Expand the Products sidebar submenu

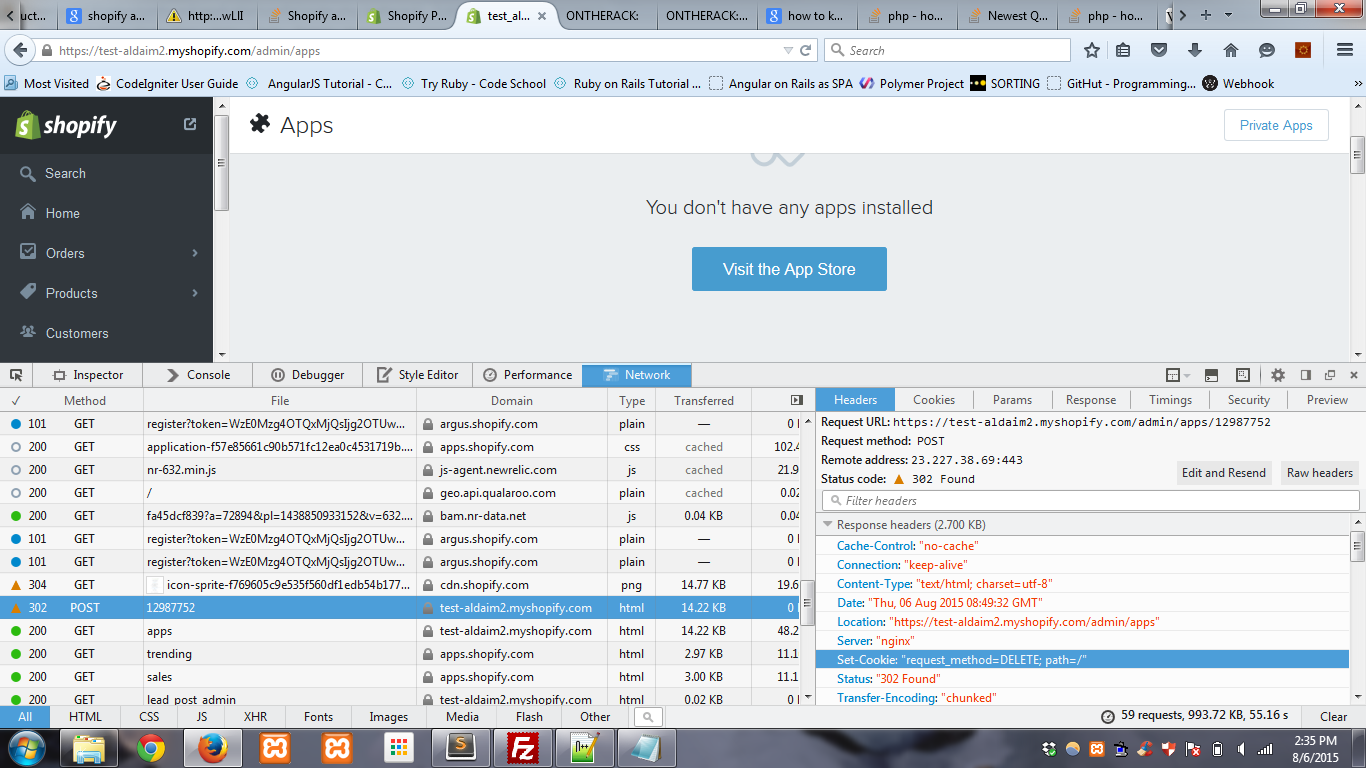[195, 293]
